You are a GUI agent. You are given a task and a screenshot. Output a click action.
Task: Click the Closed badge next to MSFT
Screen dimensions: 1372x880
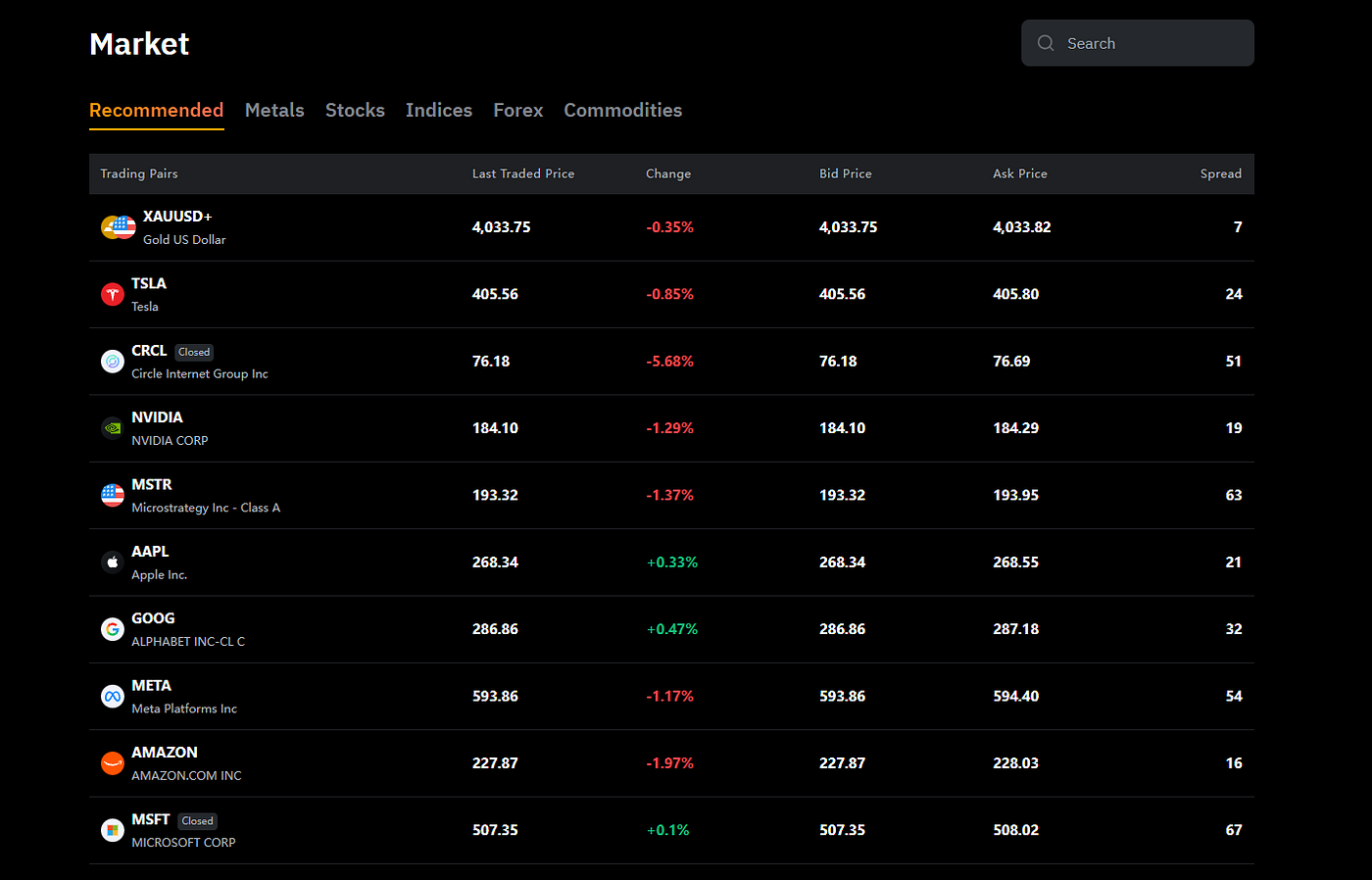click(198, 821)
